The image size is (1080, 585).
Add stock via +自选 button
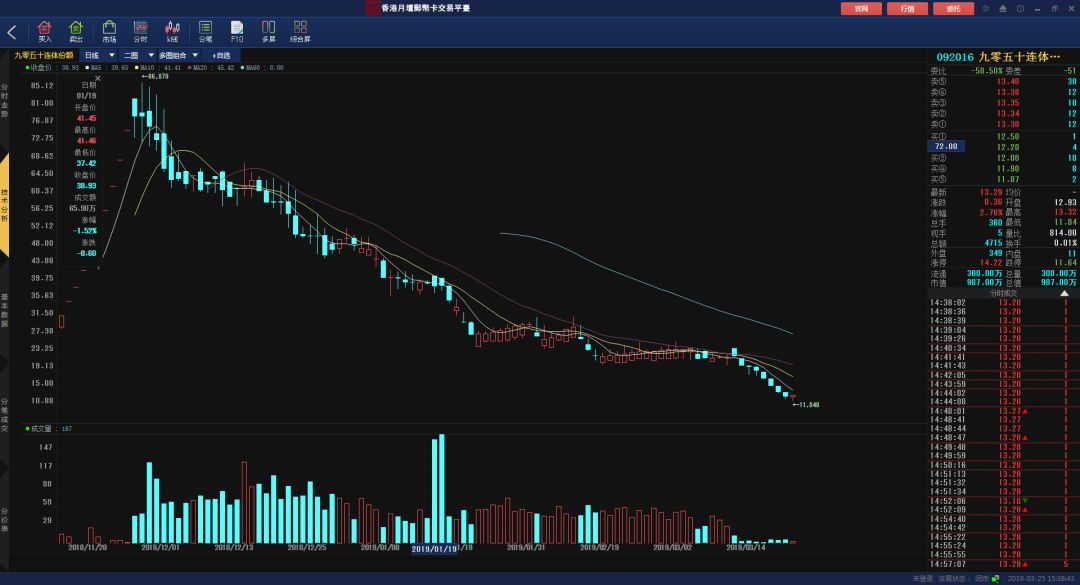(221, 55)
